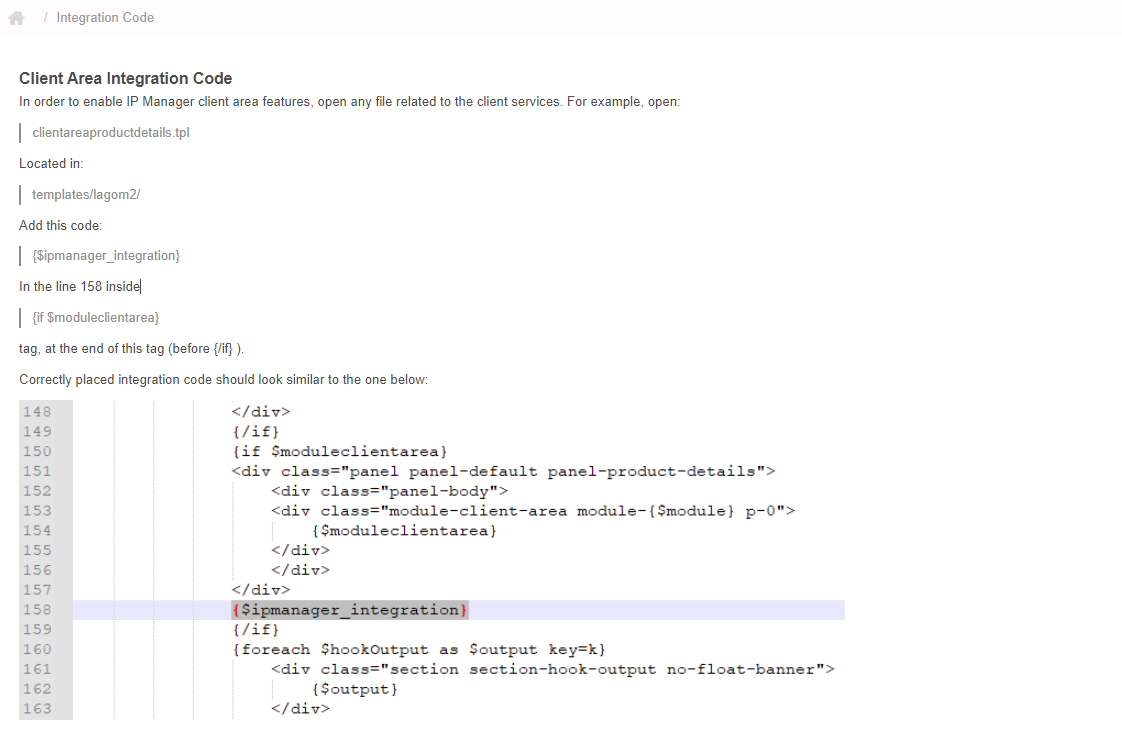Screen dimensions: 1122x732
Task: Go to home via breadcrumb house icon
Action: click(x=16, y=18)
